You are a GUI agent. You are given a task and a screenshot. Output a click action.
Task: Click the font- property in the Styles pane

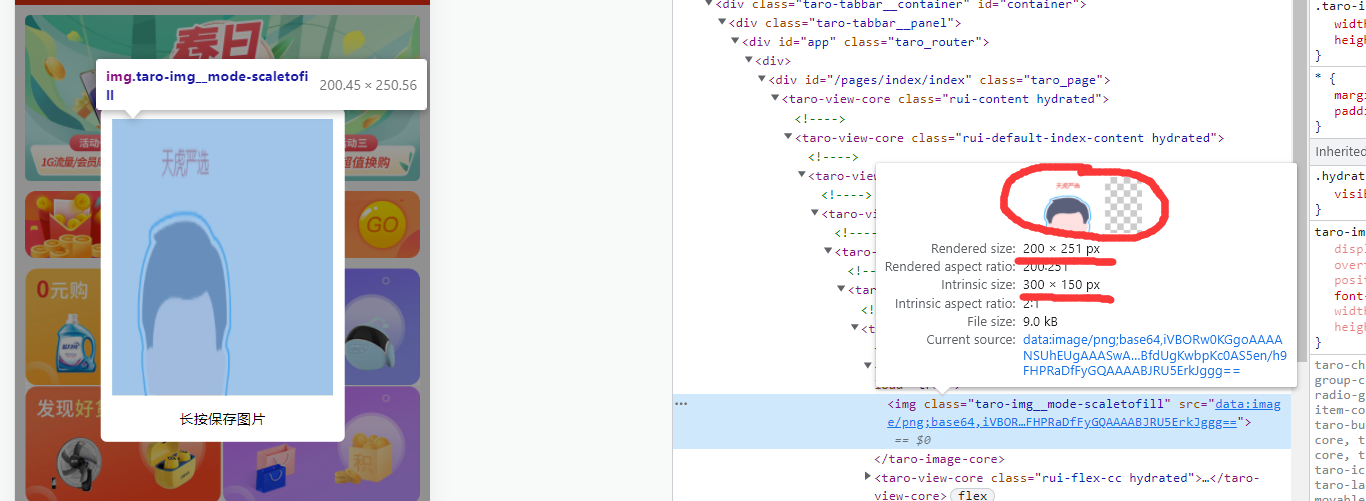pos(1348,296)
